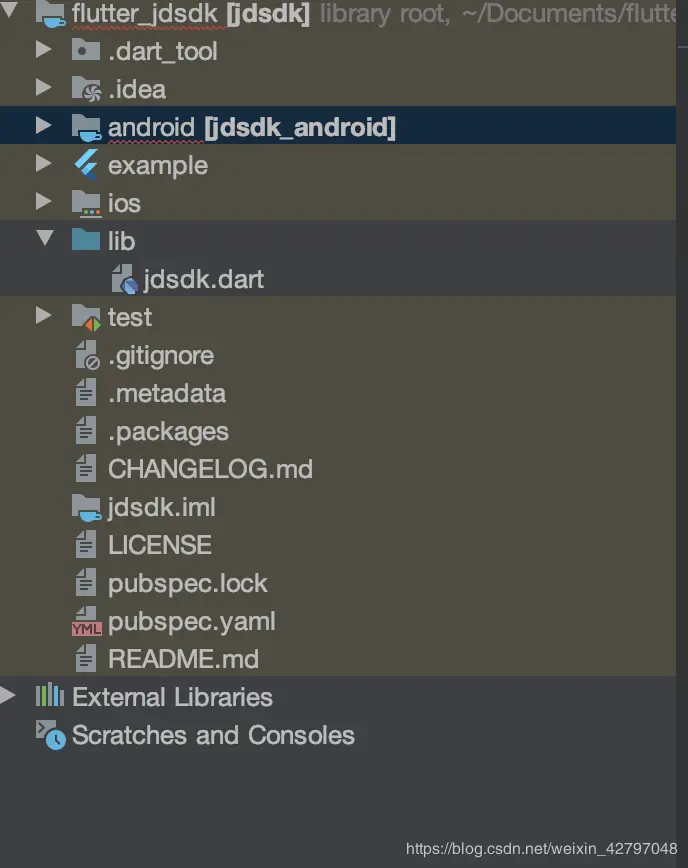
Task: Select the .packages file entry
Action: [168, 432]
